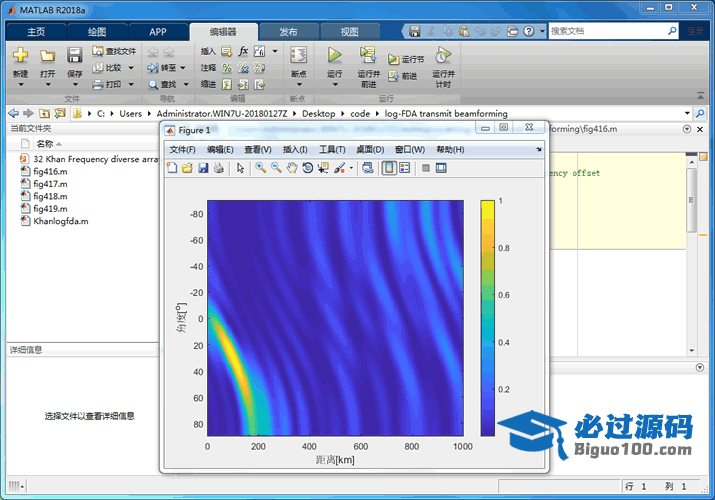Viewport: 715px width, 500px height.
Task: Click the 打印 print button
Action: 107,84
